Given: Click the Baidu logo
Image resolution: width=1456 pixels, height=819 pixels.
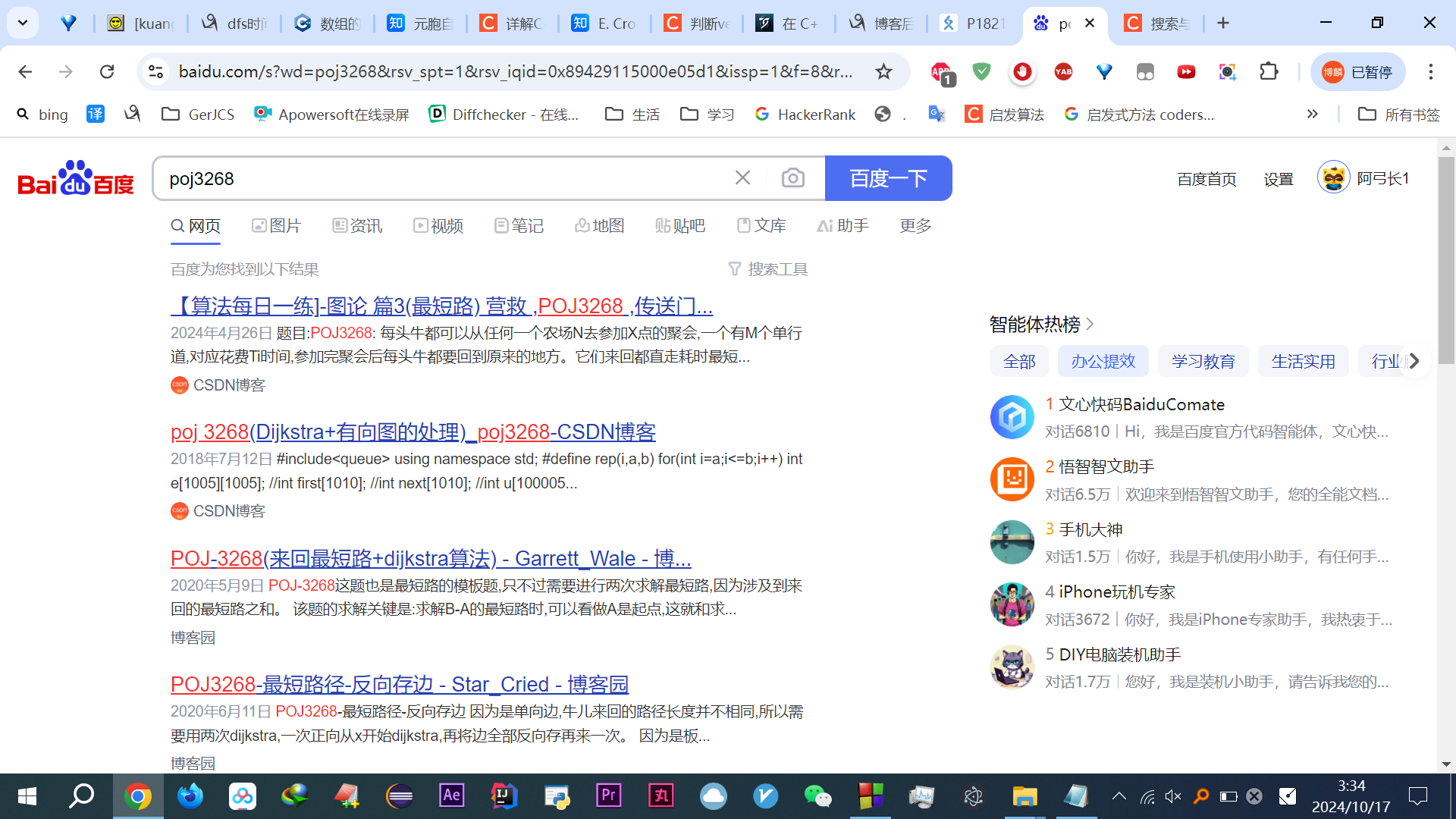Looking at the screenshot, I should (75, 179).
